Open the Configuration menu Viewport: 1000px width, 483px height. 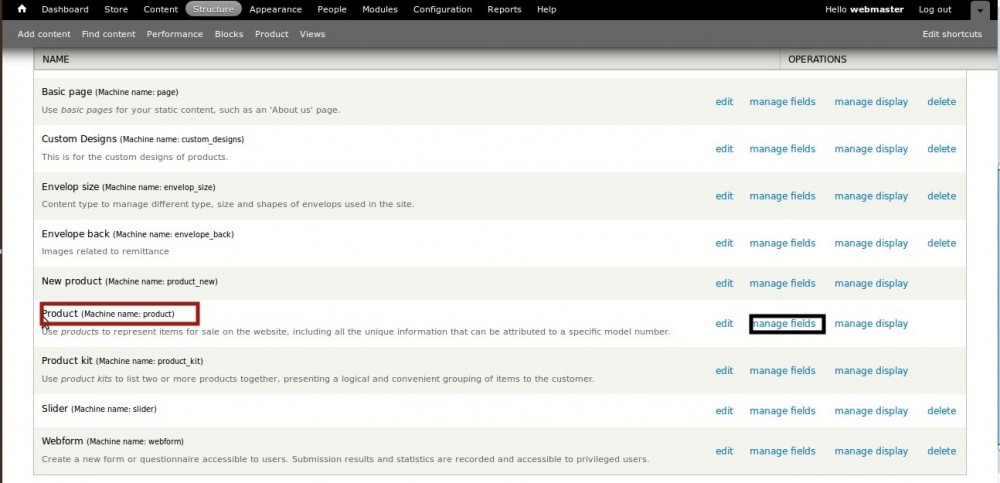point(442,10)
